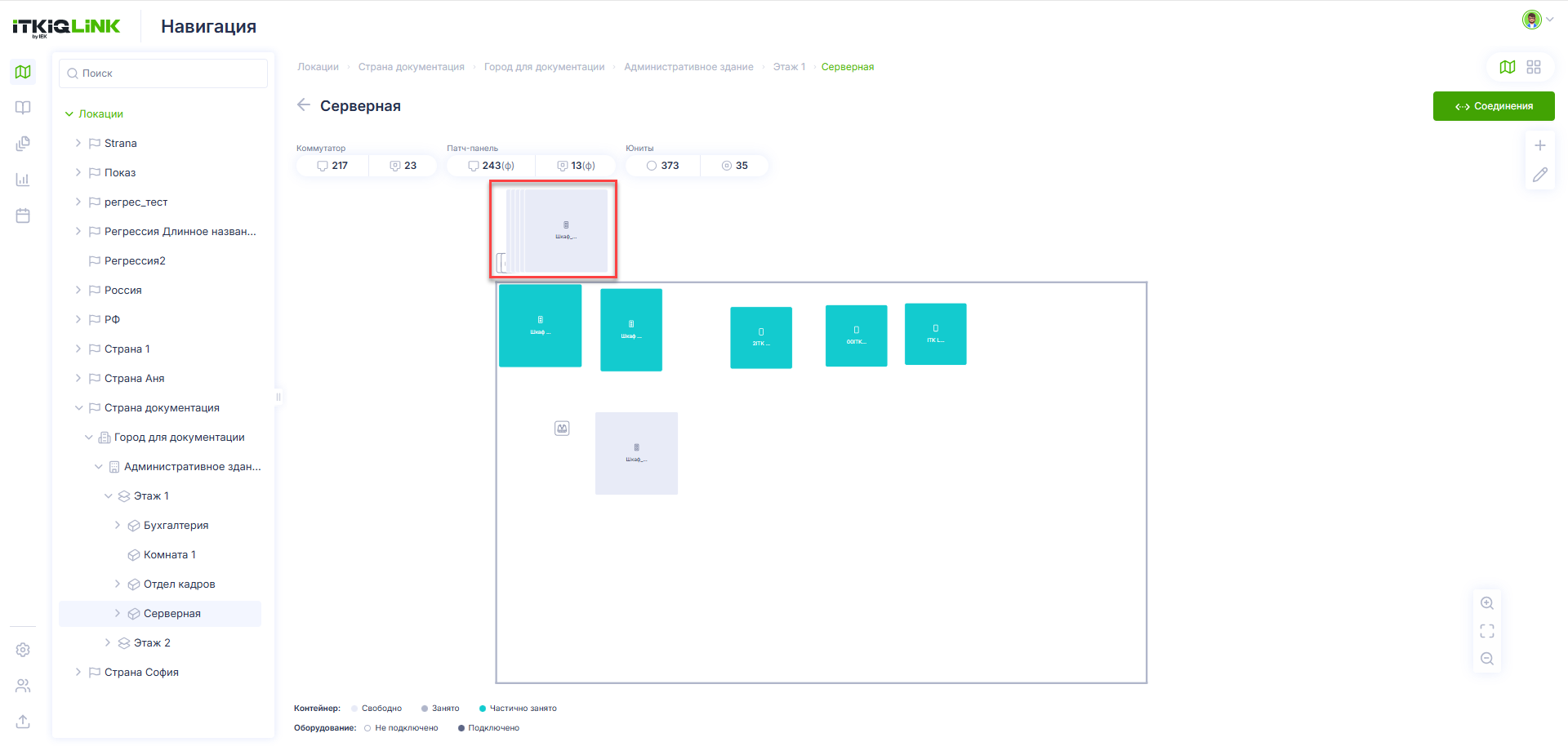Click the zoom in magnifier icon
The width and height of the screenshot is (1568, 751).
1487,603
